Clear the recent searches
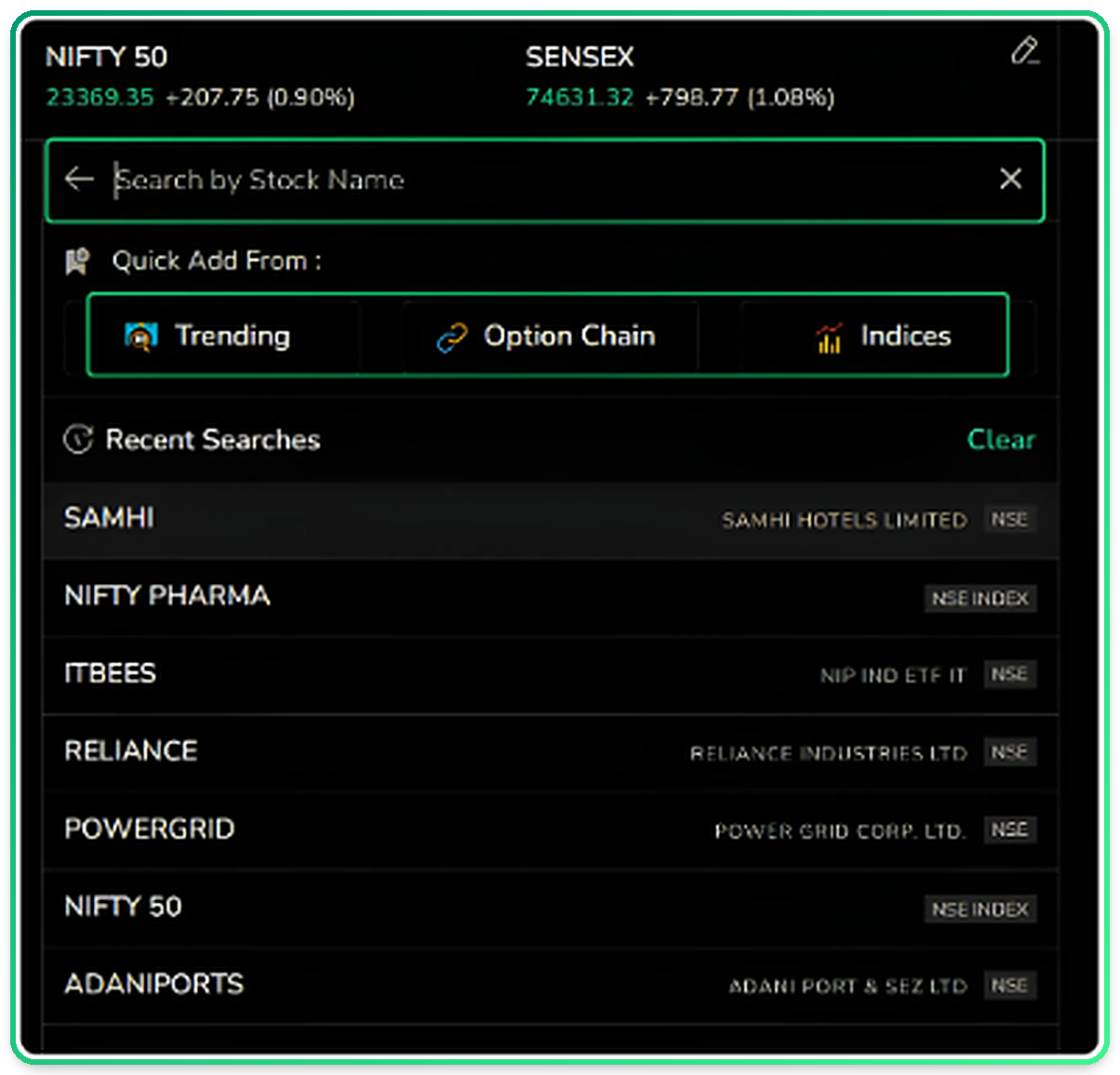This screenshot has height=1075, width=1120. coord(1001,439)
